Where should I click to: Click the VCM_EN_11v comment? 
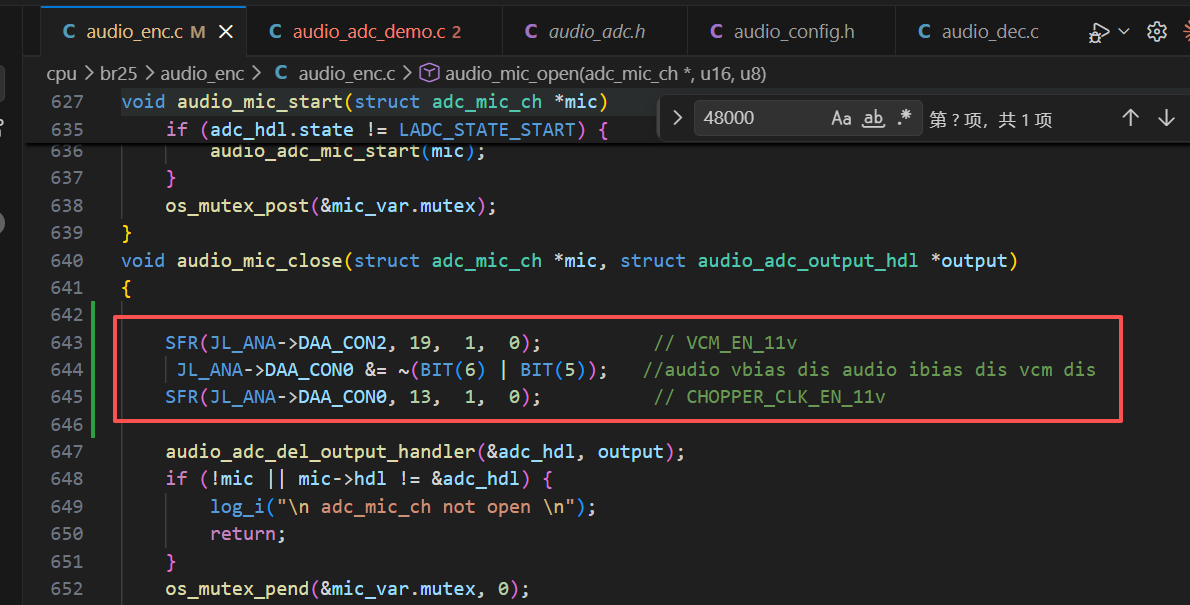[726, 343]
